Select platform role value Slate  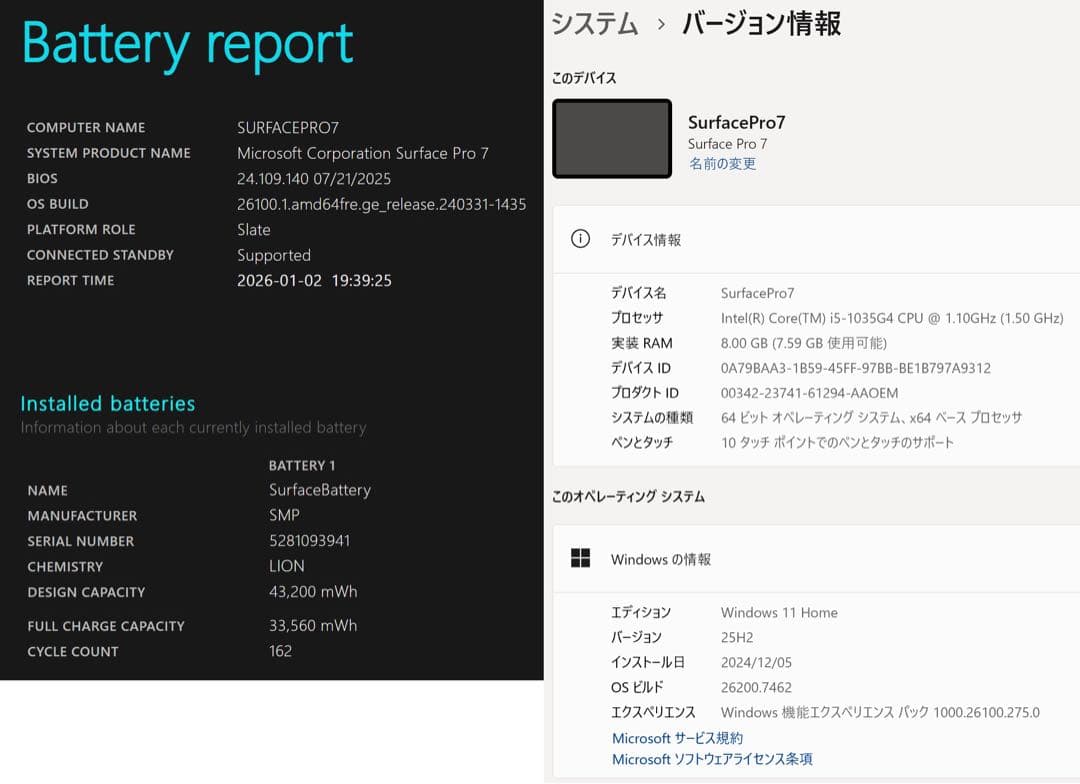253,229
